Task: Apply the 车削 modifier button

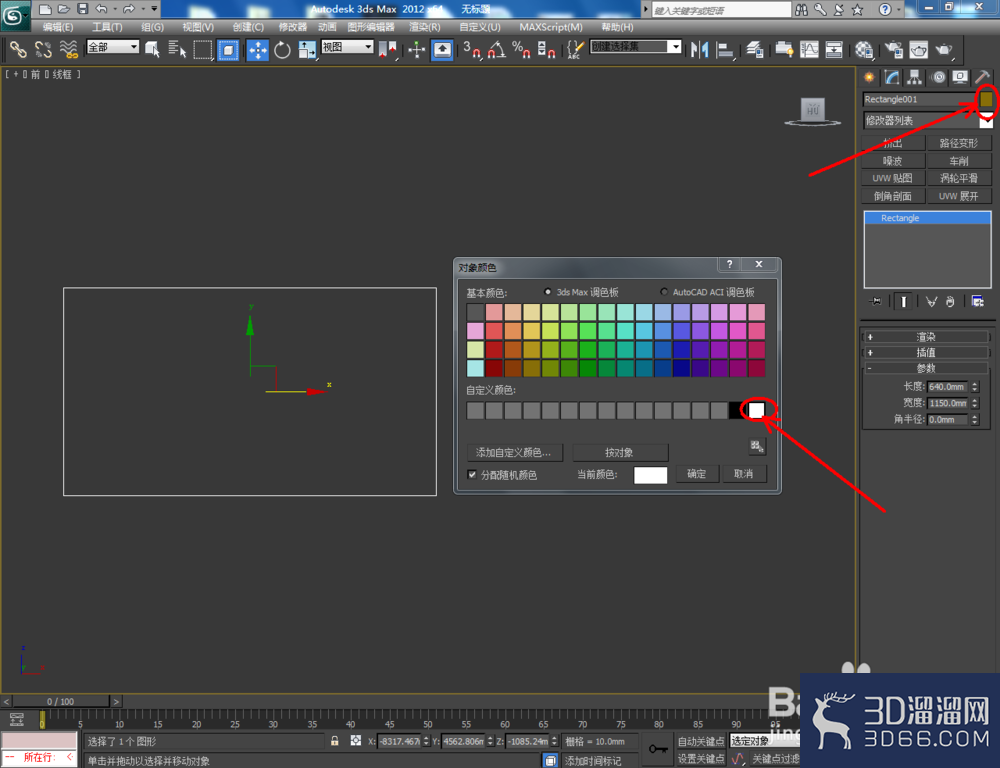Action: pyautogui.click(x=959, y=161)
